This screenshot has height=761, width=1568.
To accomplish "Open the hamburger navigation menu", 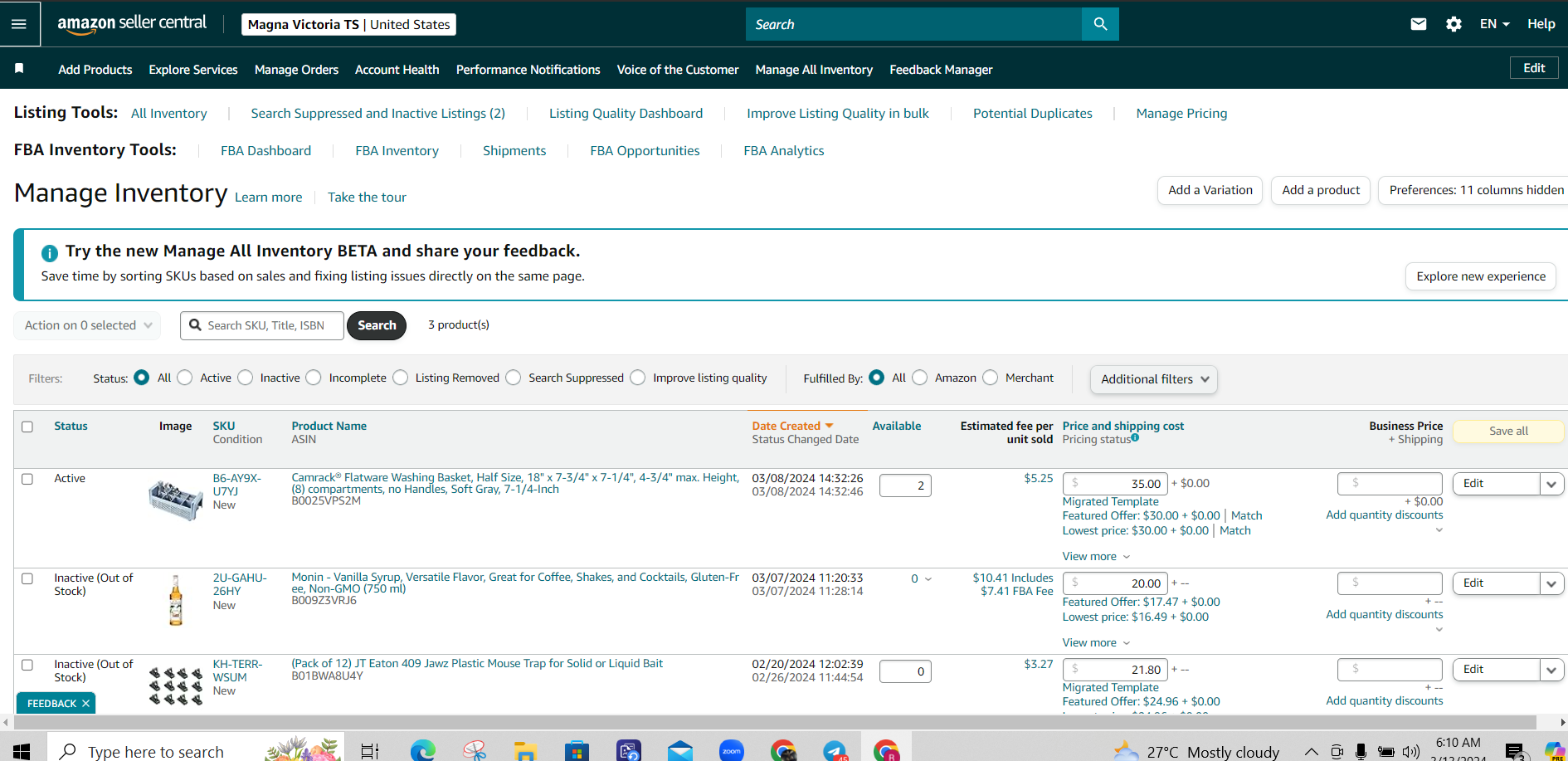I will [18, 24].
